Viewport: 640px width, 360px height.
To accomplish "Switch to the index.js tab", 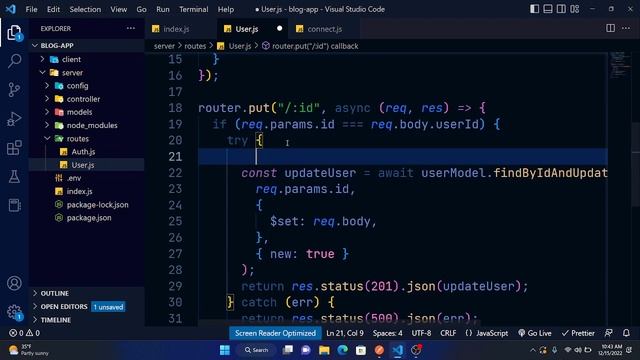I will 176,29.
